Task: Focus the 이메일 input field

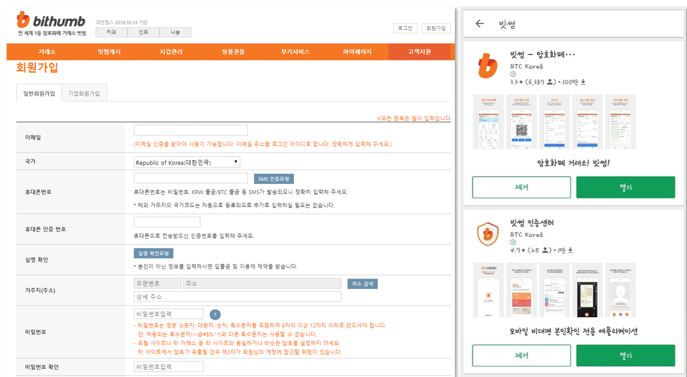Action: [x=191, y=130]
